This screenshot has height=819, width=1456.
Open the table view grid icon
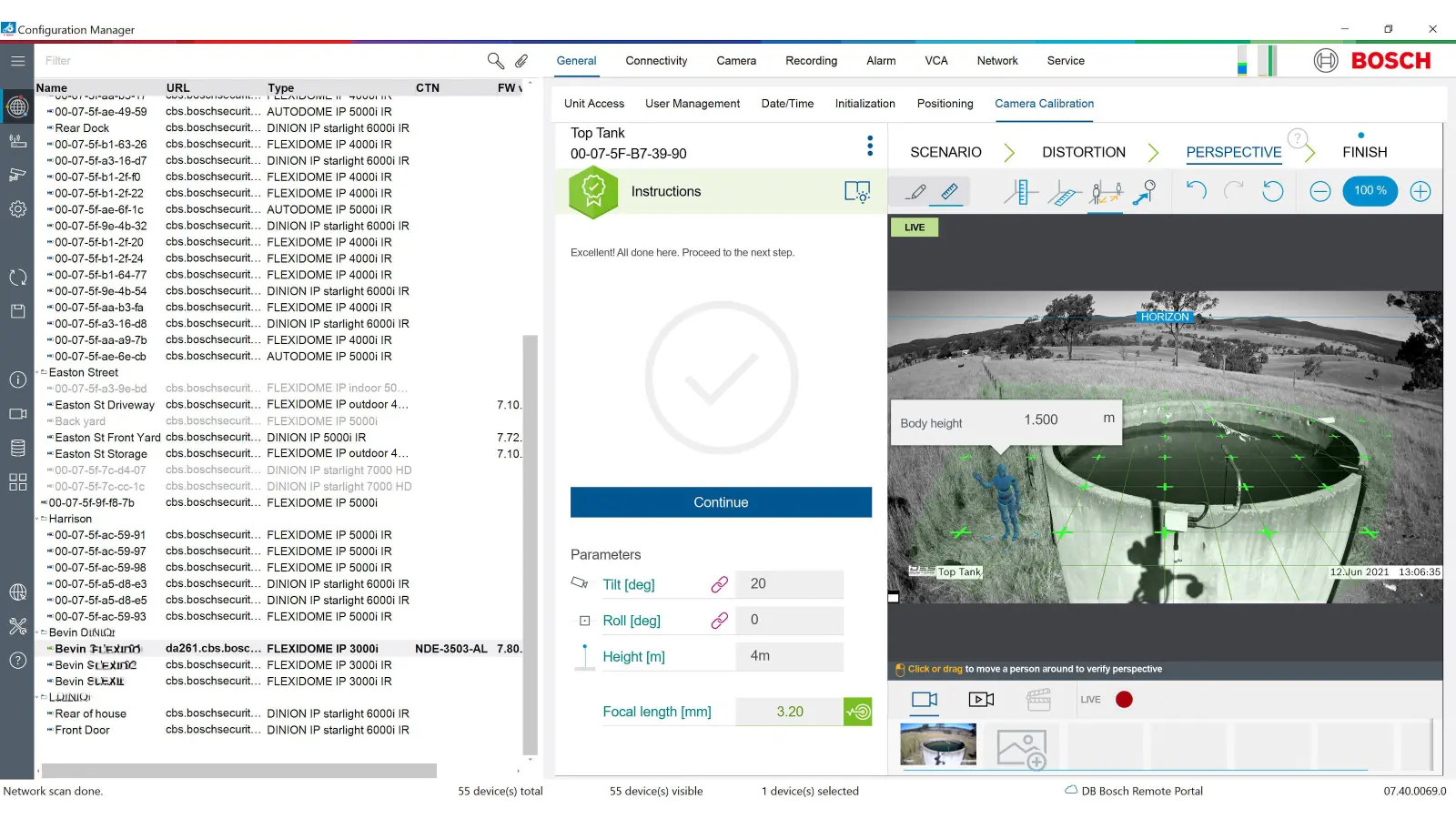pyautogui.click(x=17, y=482)
